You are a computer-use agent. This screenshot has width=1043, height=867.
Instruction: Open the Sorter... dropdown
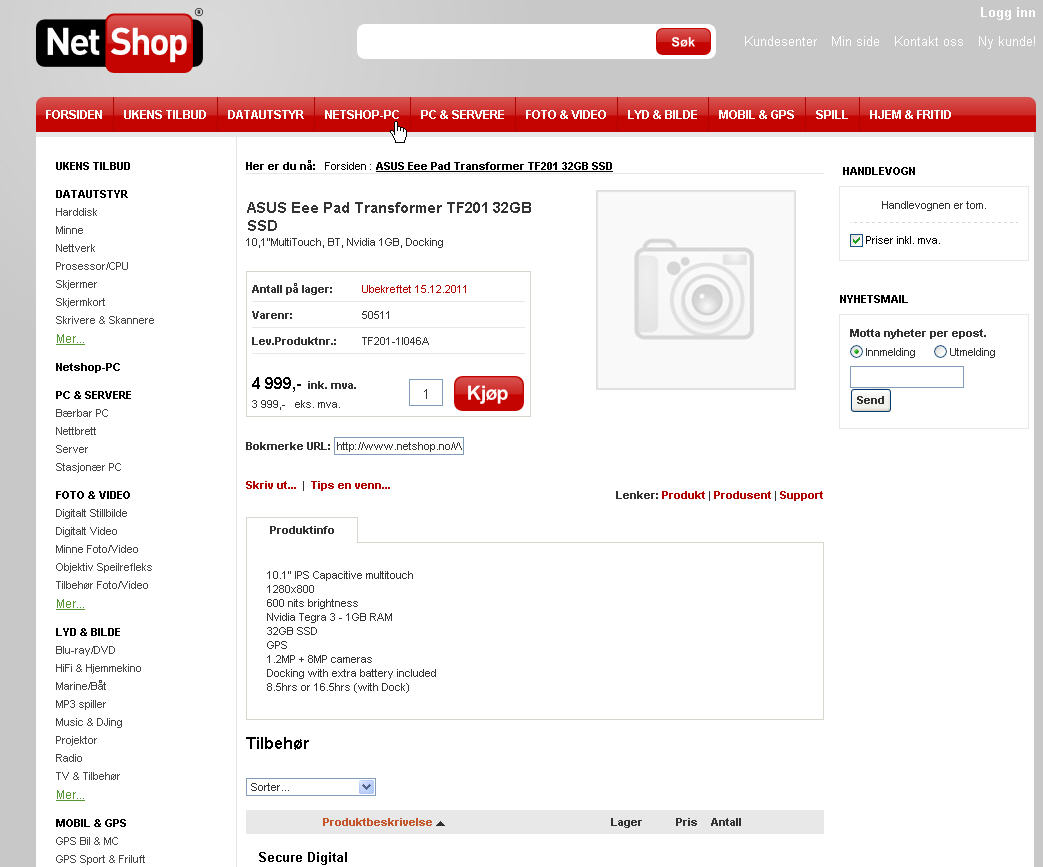(311, 787)
